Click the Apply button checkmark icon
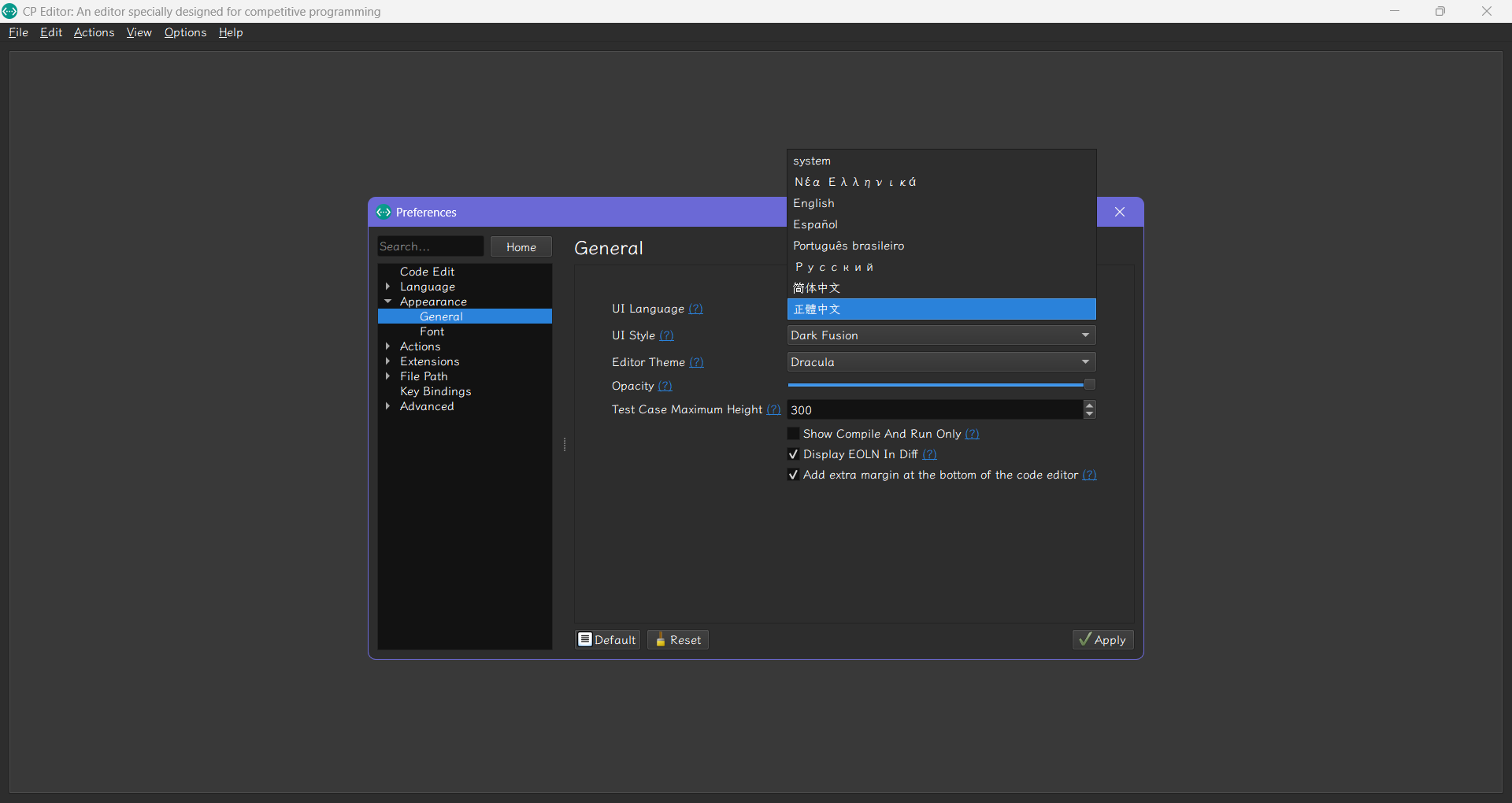1512x803 pixels. coord(1085,639)
